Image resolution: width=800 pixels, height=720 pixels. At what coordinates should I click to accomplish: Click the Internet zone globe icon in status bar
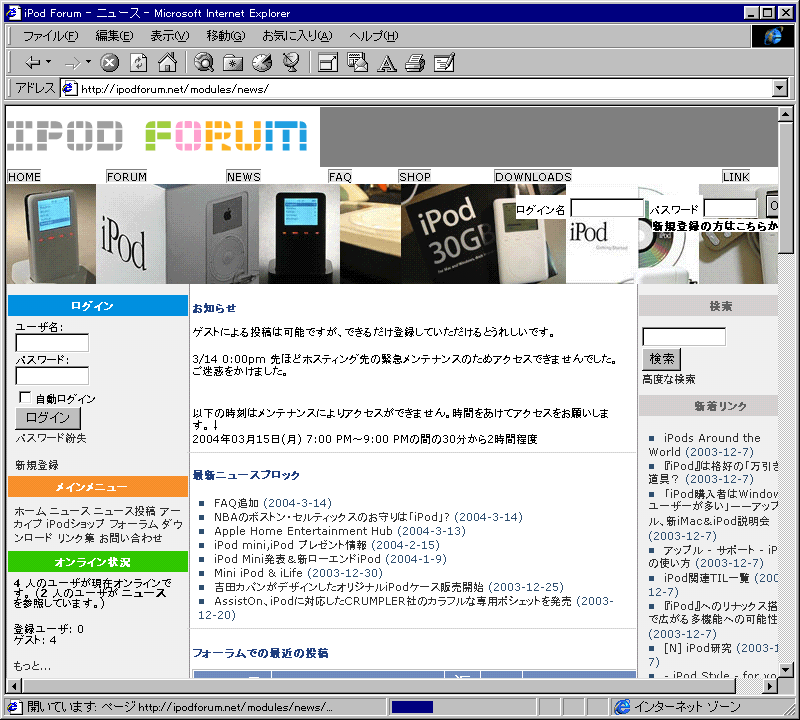[x=622, y=707]
